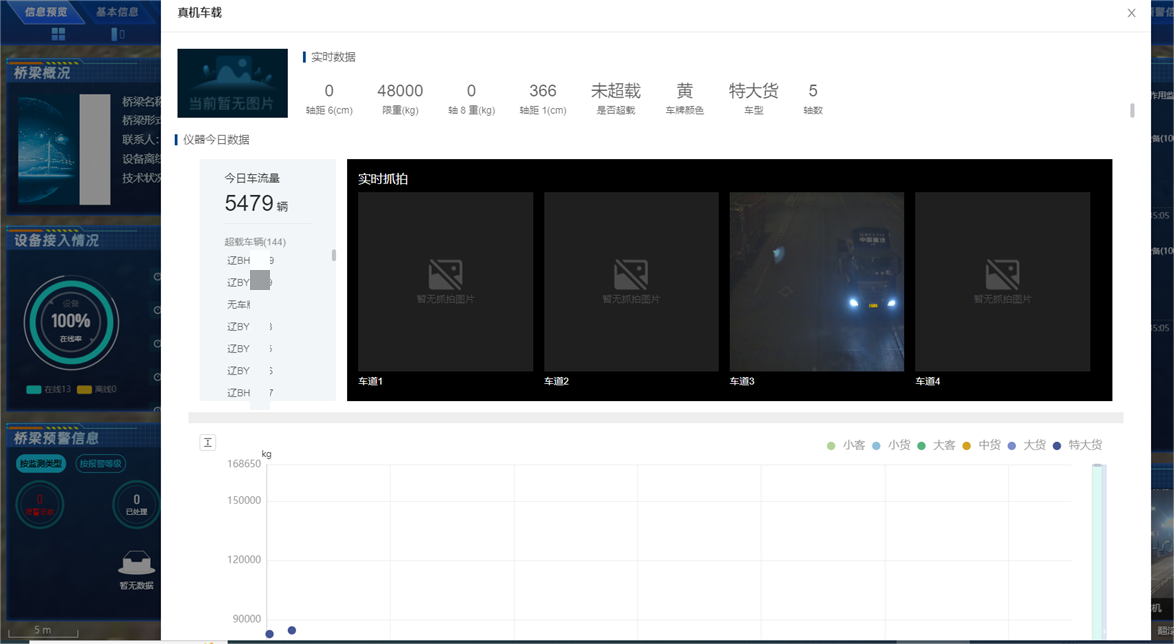This screenshot has height=644, width=1174.
Task: Hide the 中货 series in chart legend
Action: pos(982,445)
